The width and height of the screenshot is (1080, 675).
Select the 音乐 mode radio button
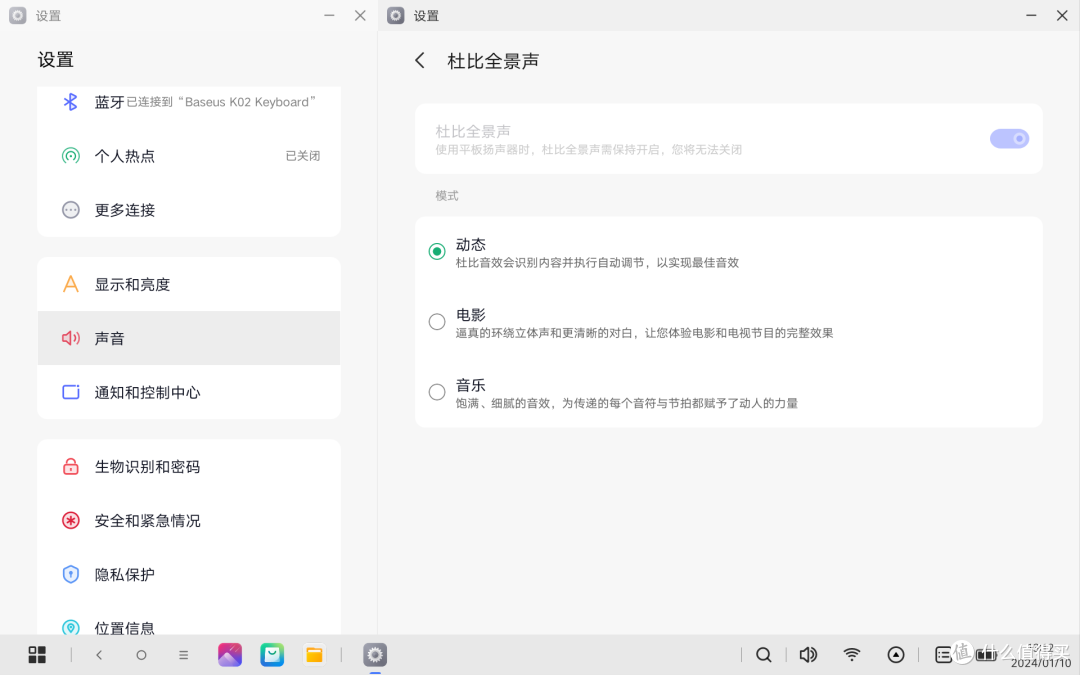tap(437, 391)
